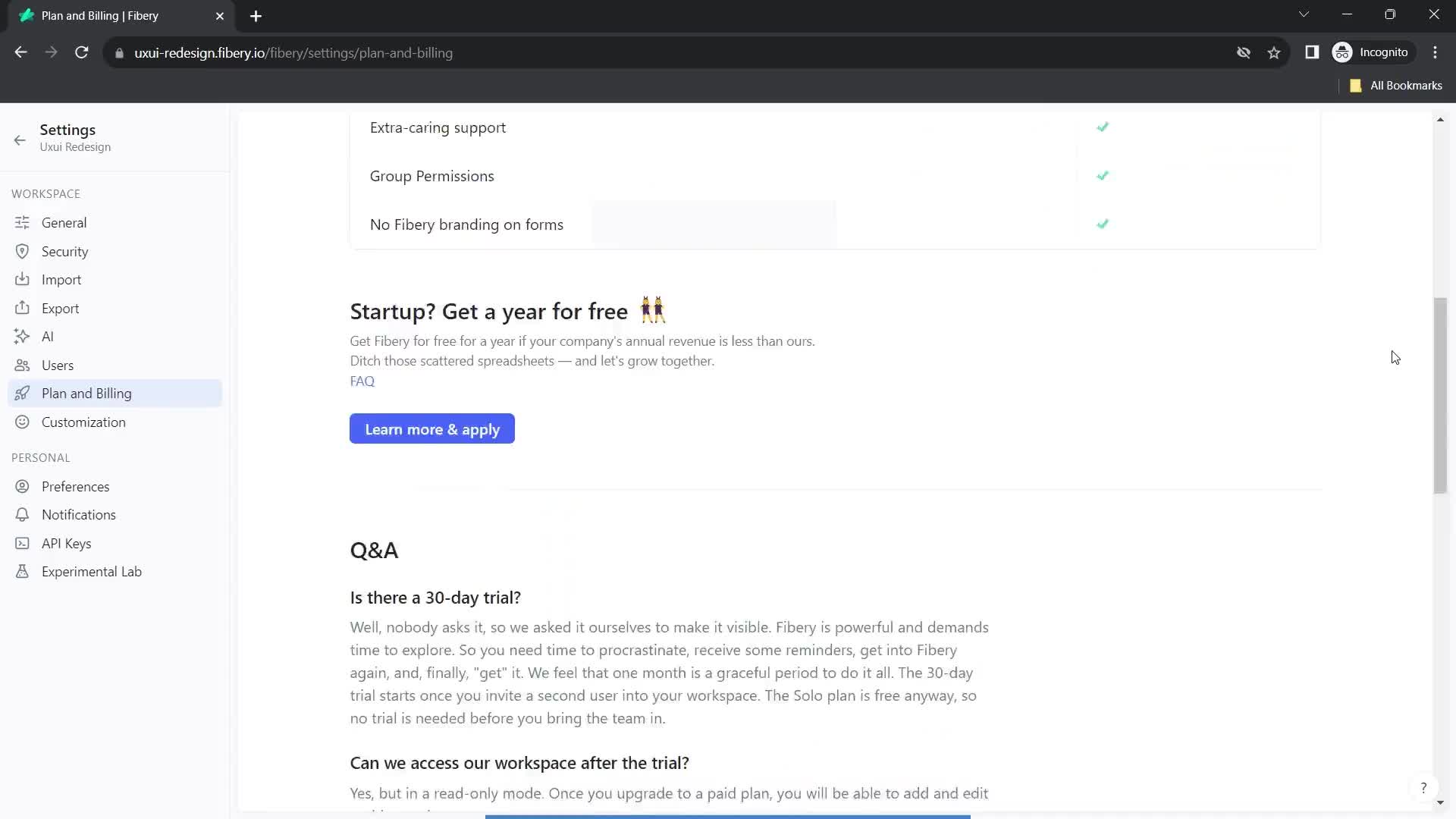Toggle Extra-caring support checkmark
The height and width of the screenshot is (819, 1456).
pos(1104,127)
